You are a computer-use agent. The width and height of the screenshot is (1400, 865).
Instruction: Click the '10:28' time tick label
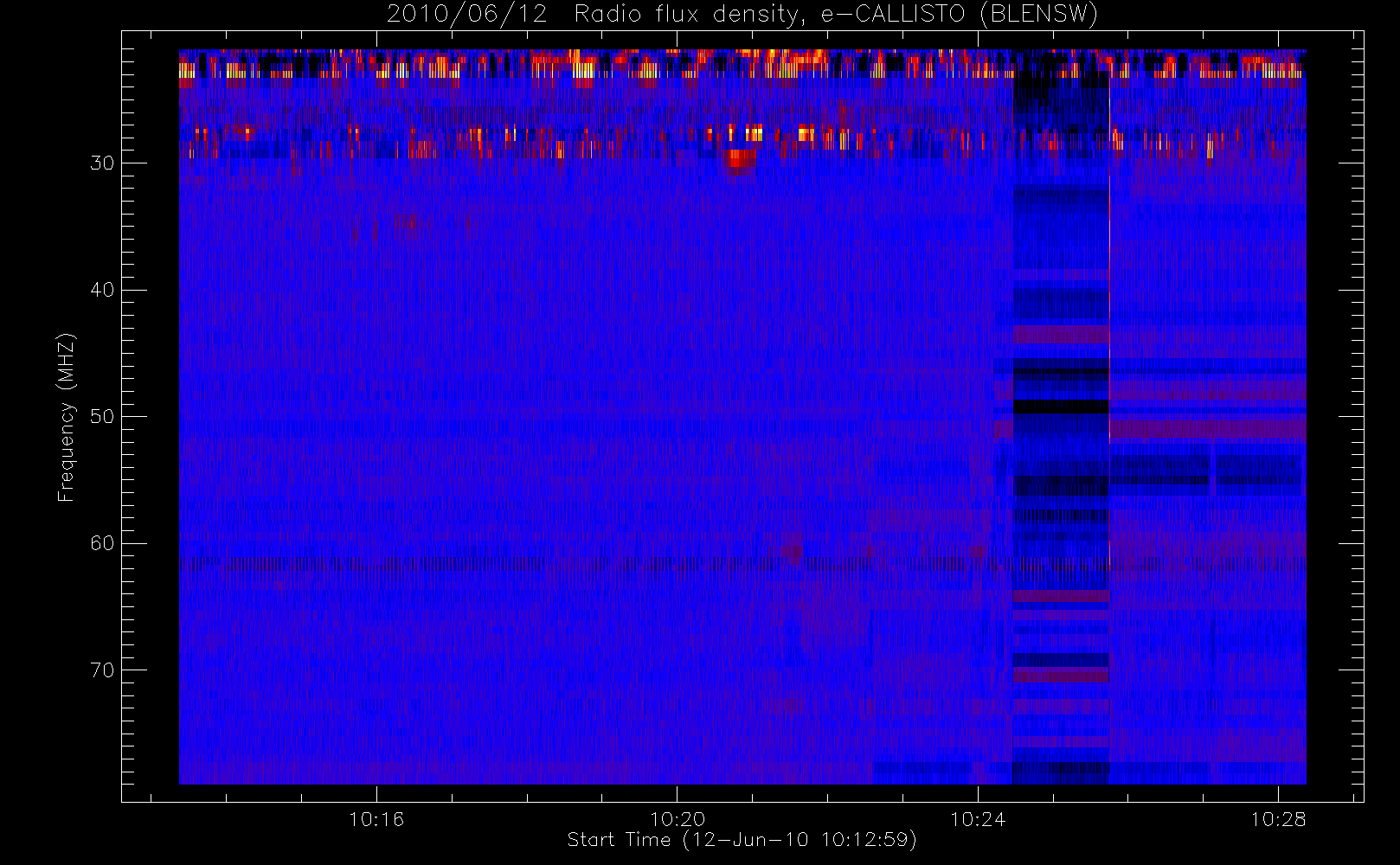pos(1278,819)
